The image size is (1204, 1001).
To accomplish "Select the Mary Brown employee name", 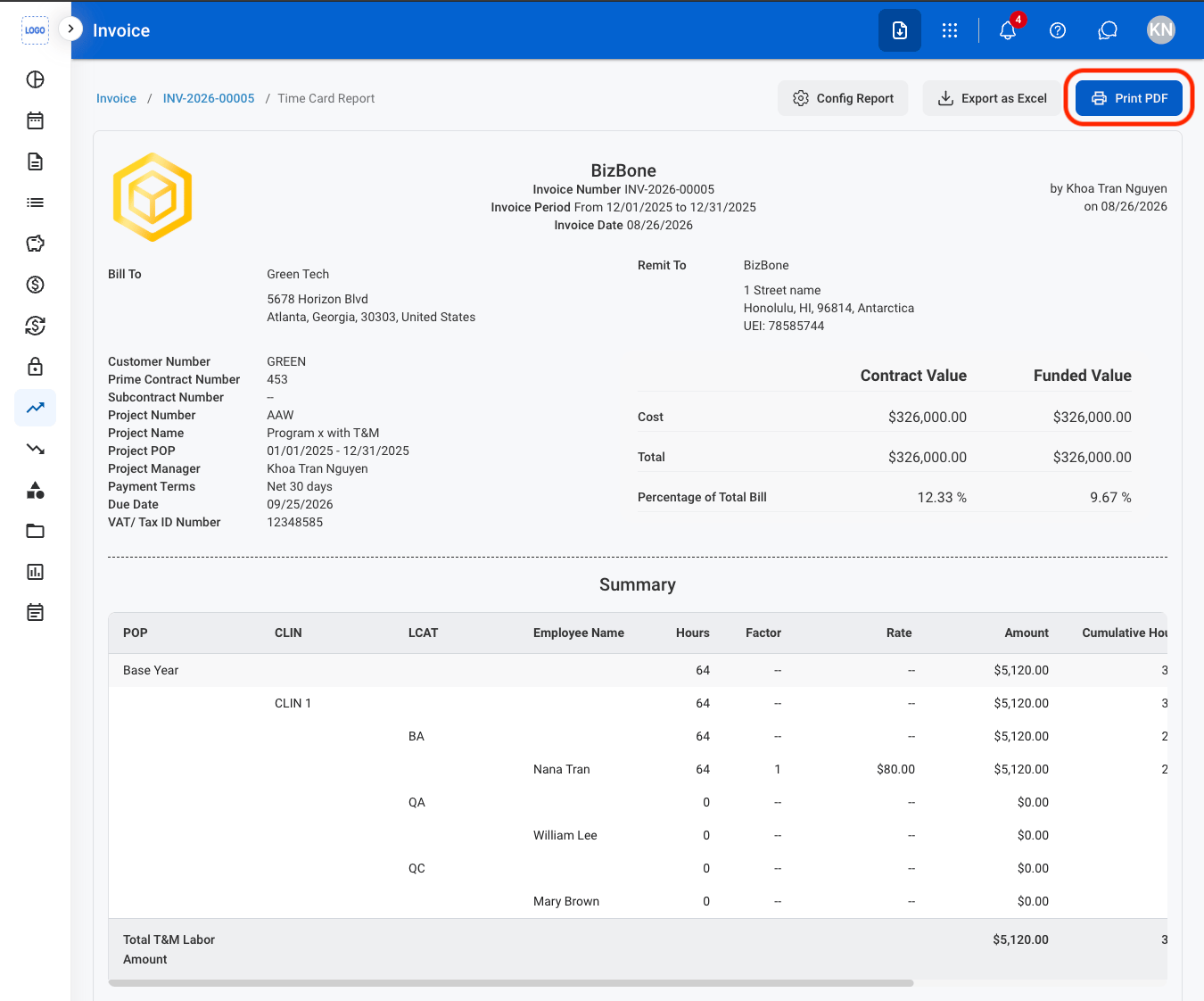I will 566,901.
